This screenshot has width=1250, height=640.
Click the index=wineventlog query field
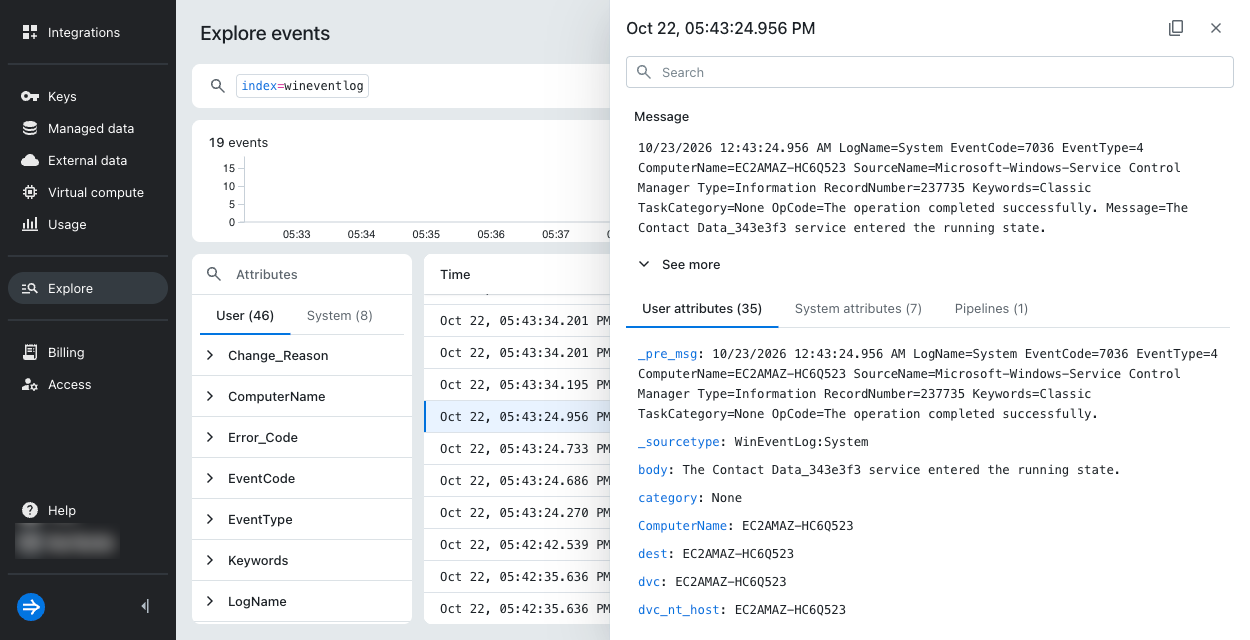pos(302,86)
